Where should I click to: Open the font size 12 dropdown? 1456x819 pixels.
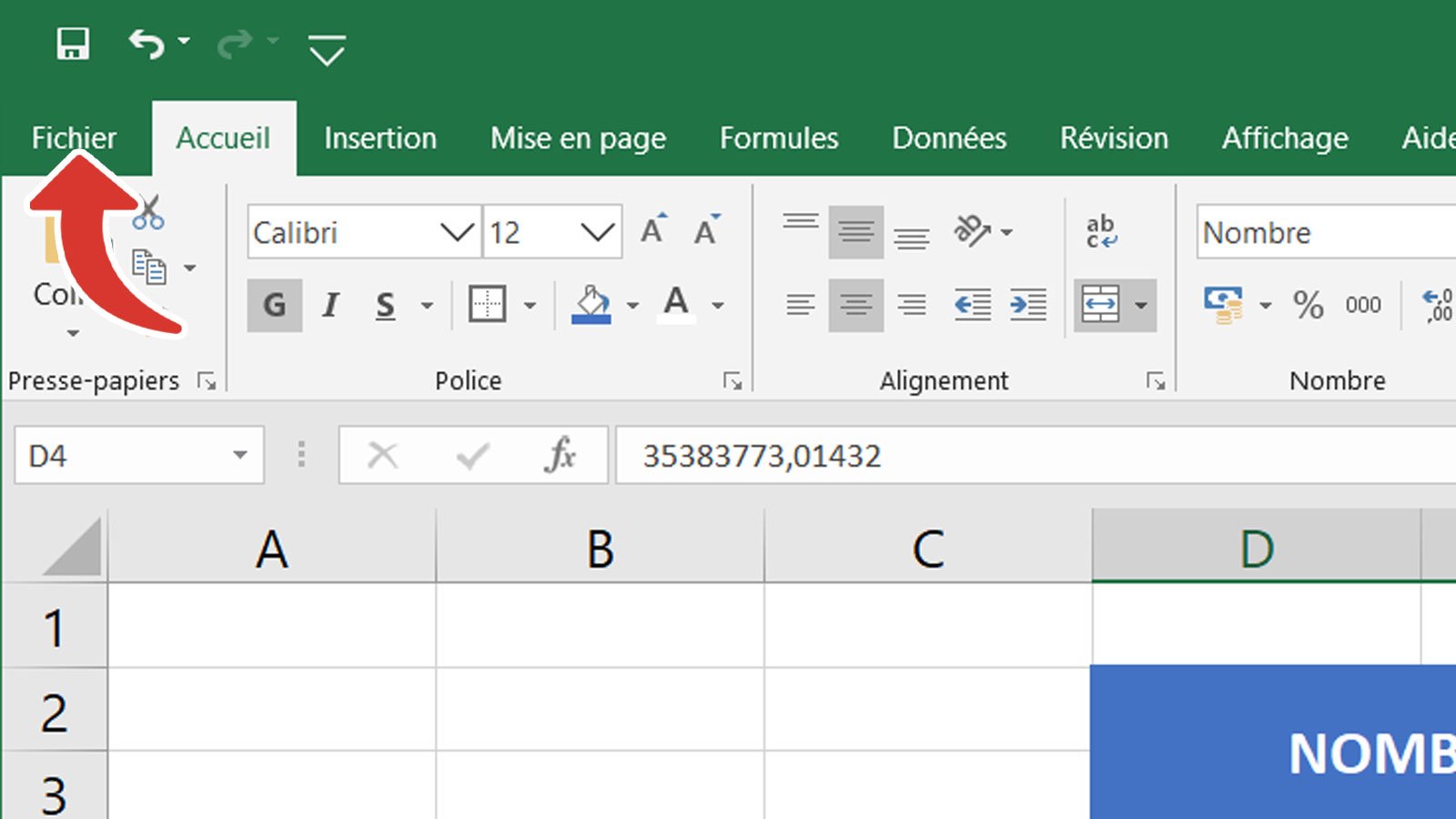pos(596,232)
